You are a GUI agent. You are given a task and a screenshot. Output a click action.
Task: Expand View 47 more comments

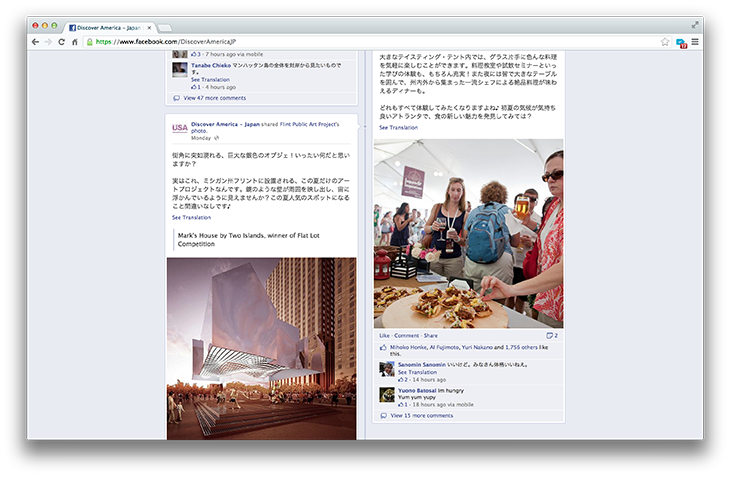216,99
